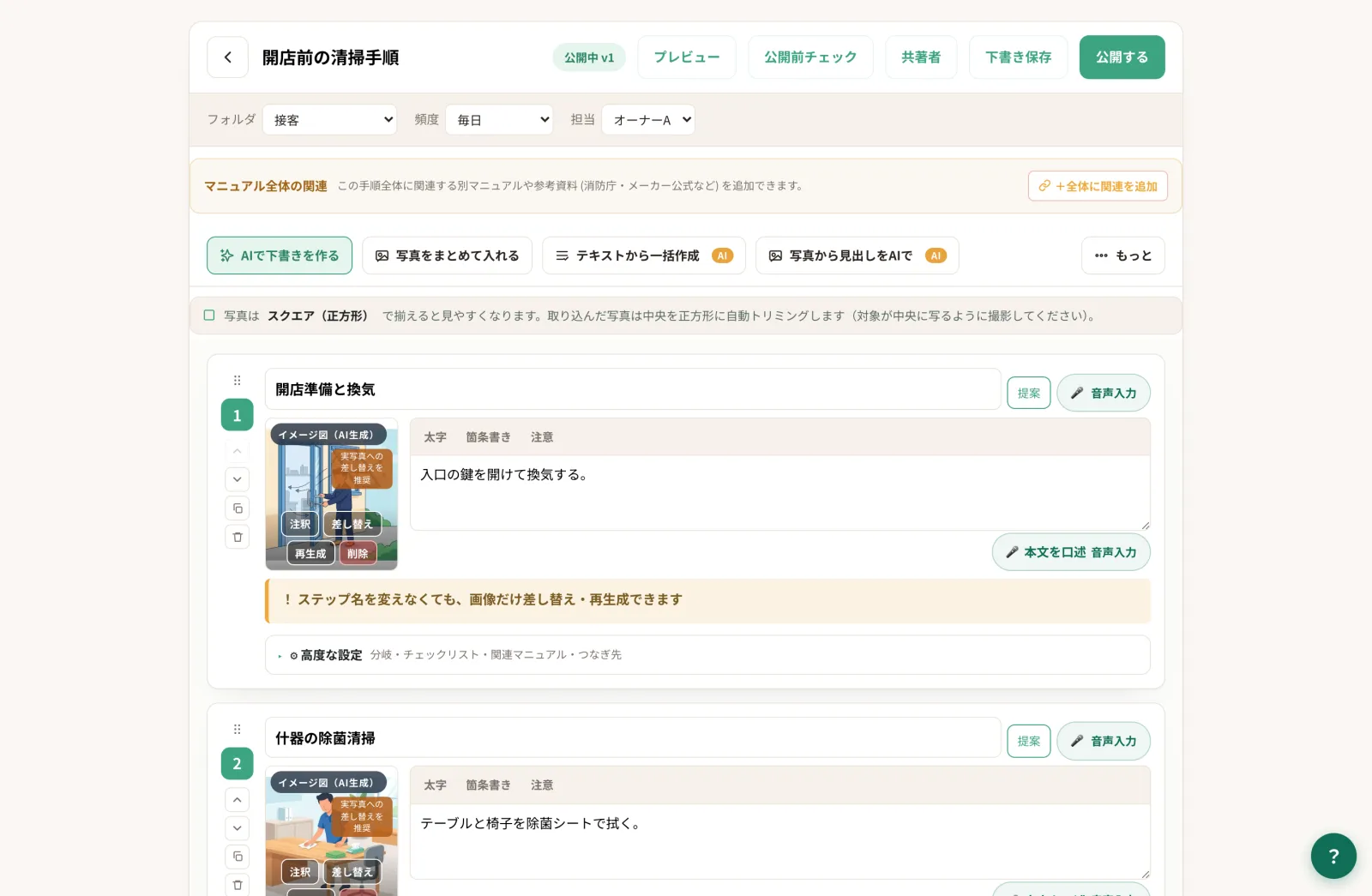Move step 2 down with chevron
The height and width of the screenshot is (896, 1372).
pos(238,828)
